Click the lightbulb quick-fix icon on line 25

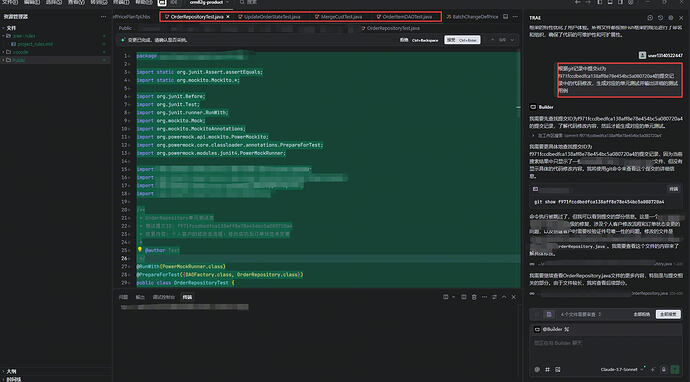coord(140,250)
